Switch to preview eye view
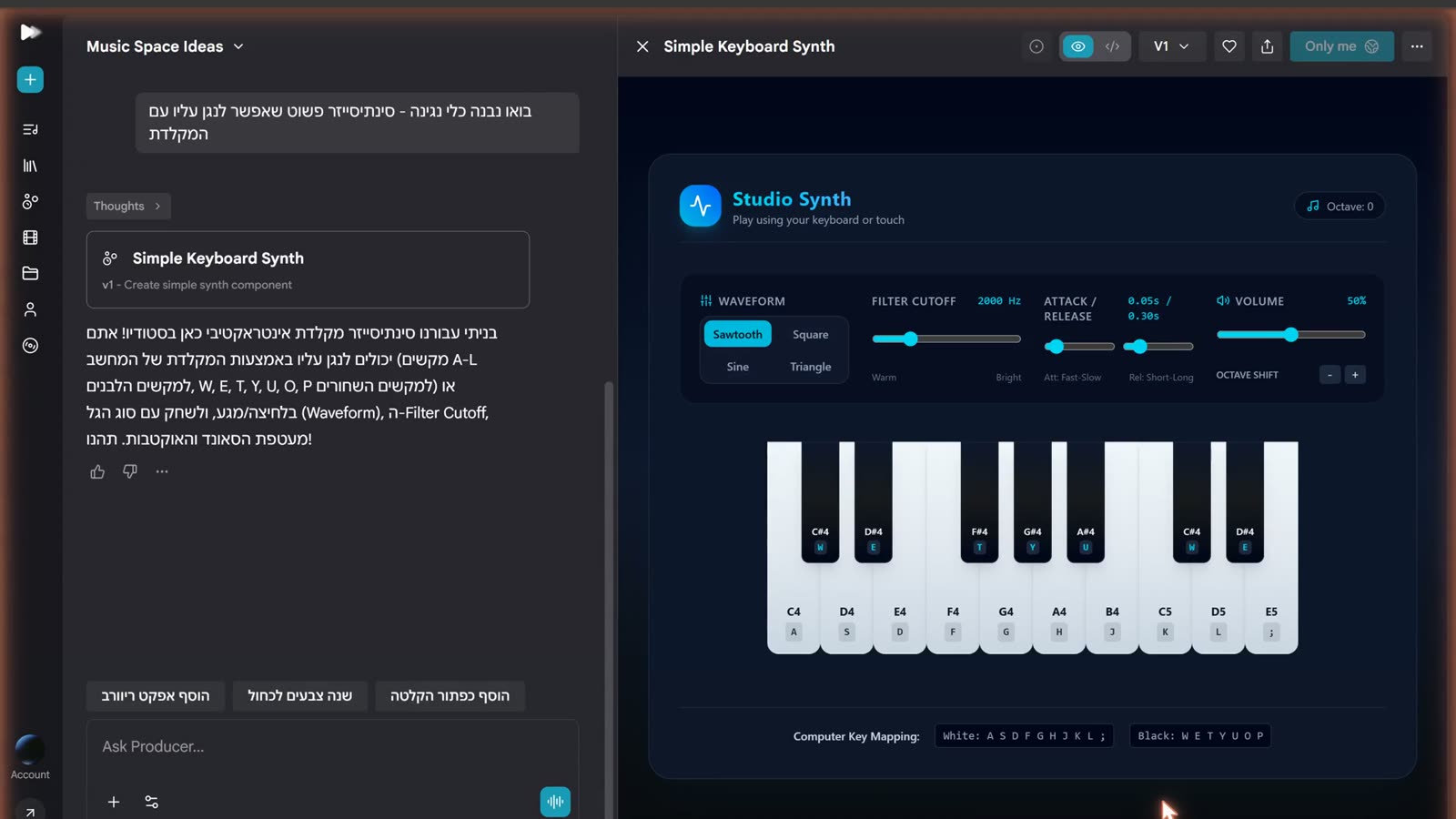The height and width of the screenshot is (819, 1456). [x=1078, y=46]
